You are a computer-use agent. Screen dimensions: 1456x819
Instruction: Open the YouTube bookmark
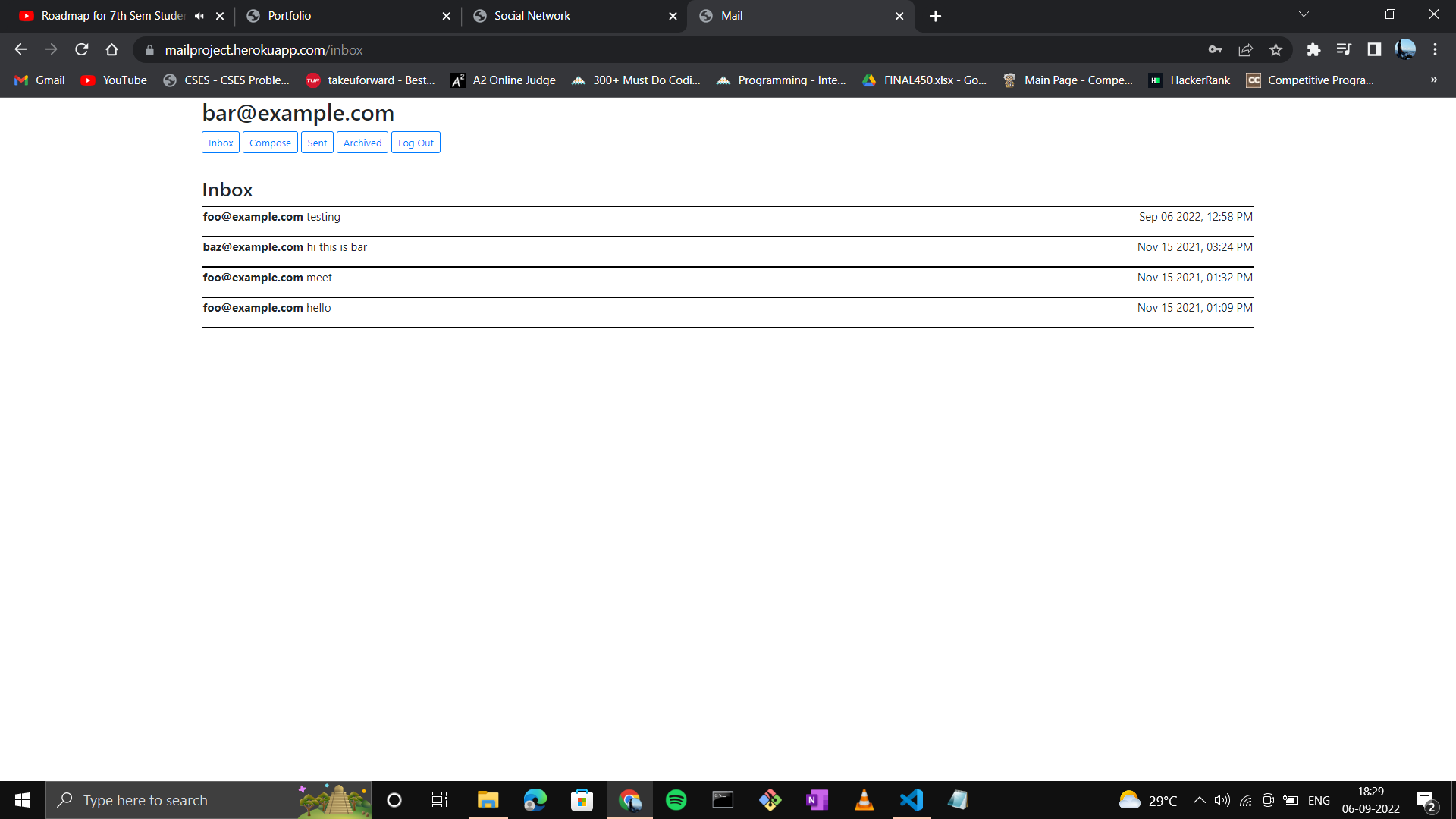(112, 80)
